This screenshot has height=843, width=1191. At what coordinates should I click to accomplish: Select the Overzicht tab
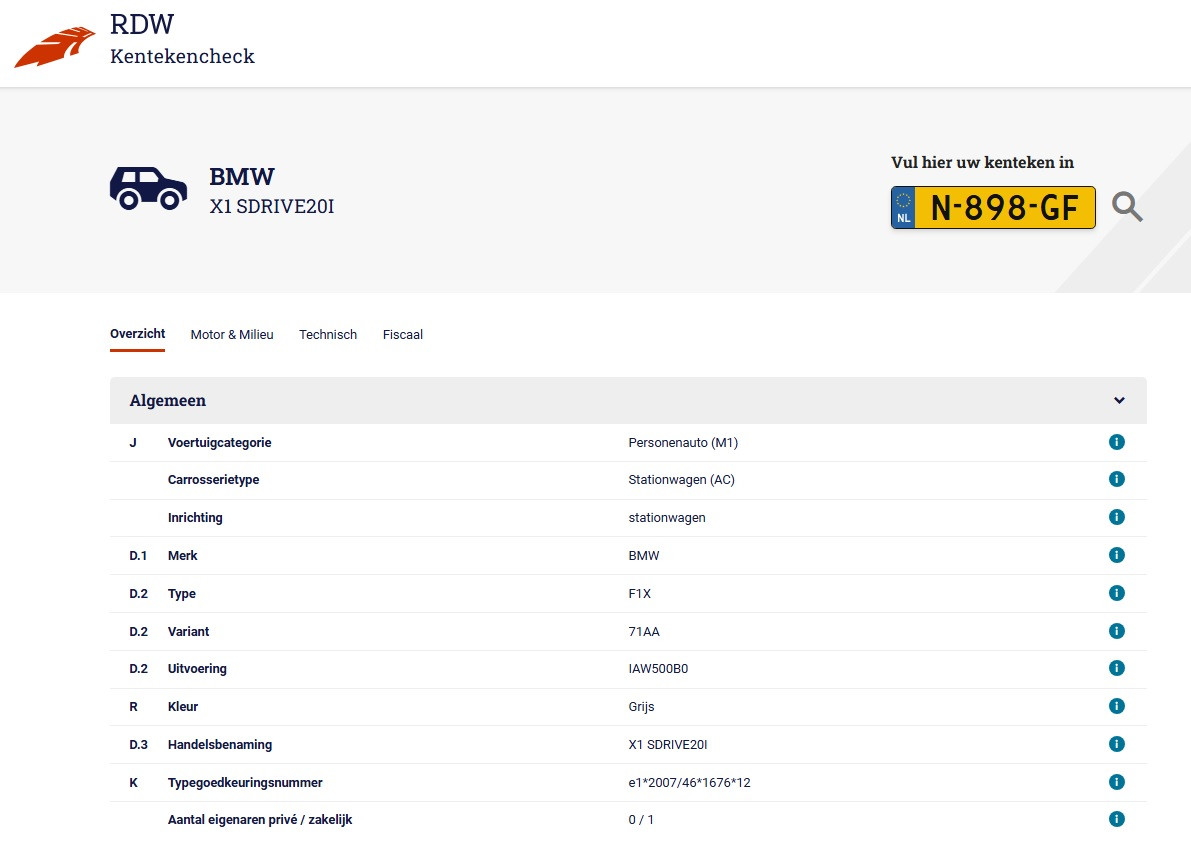tap(137, 334)
